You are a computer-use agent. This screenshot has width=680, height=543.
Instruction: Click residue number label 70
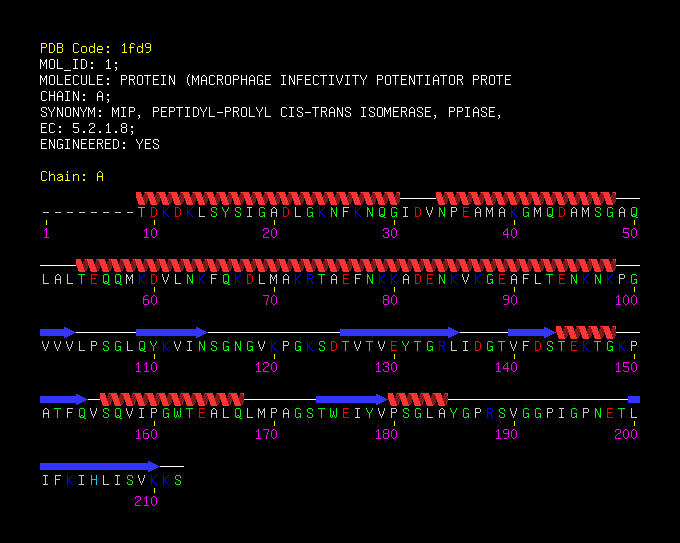tap(270, 300)
